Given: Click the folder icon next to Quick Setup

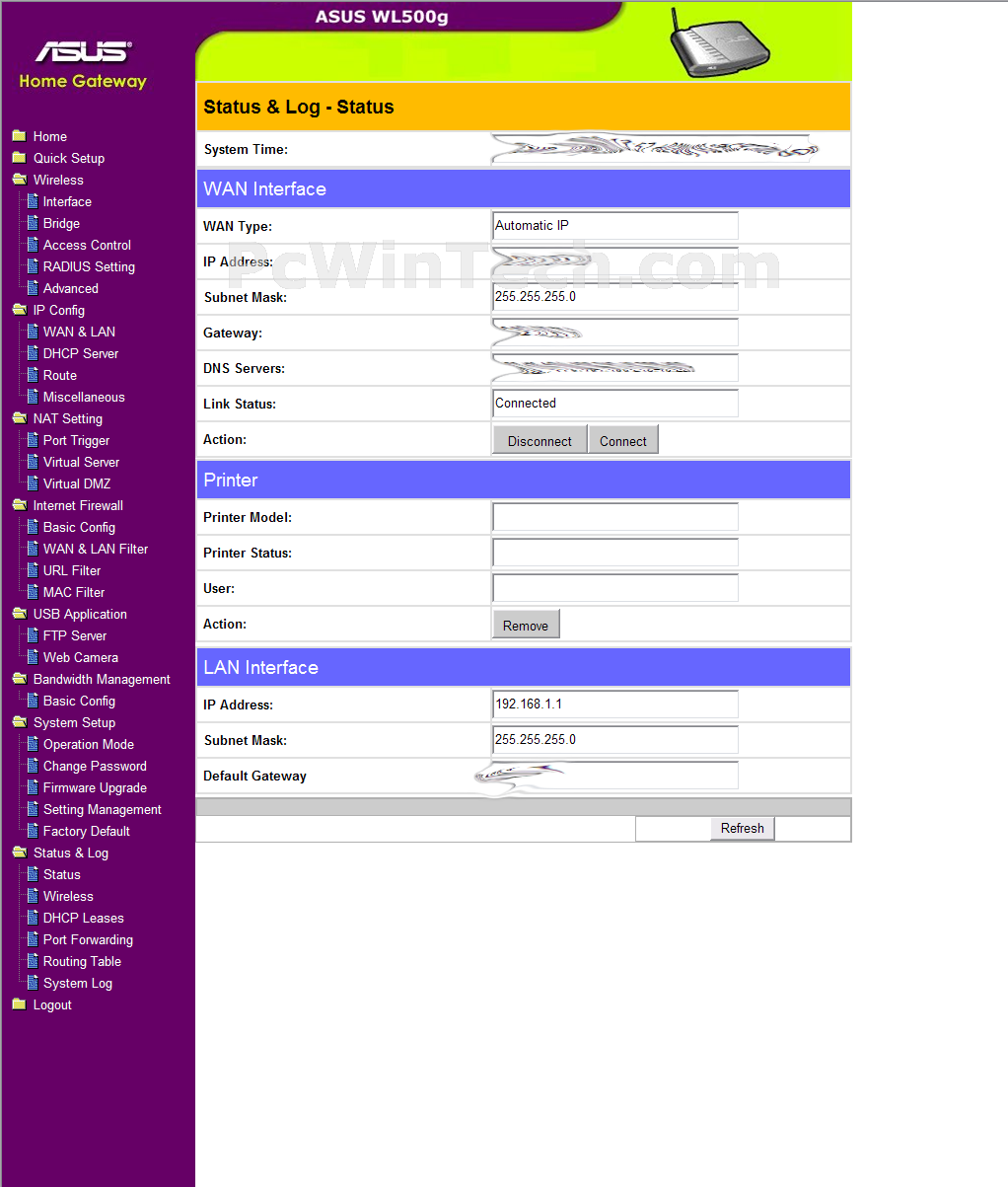Looking at the screenshot, I should [x=19, y=158].
